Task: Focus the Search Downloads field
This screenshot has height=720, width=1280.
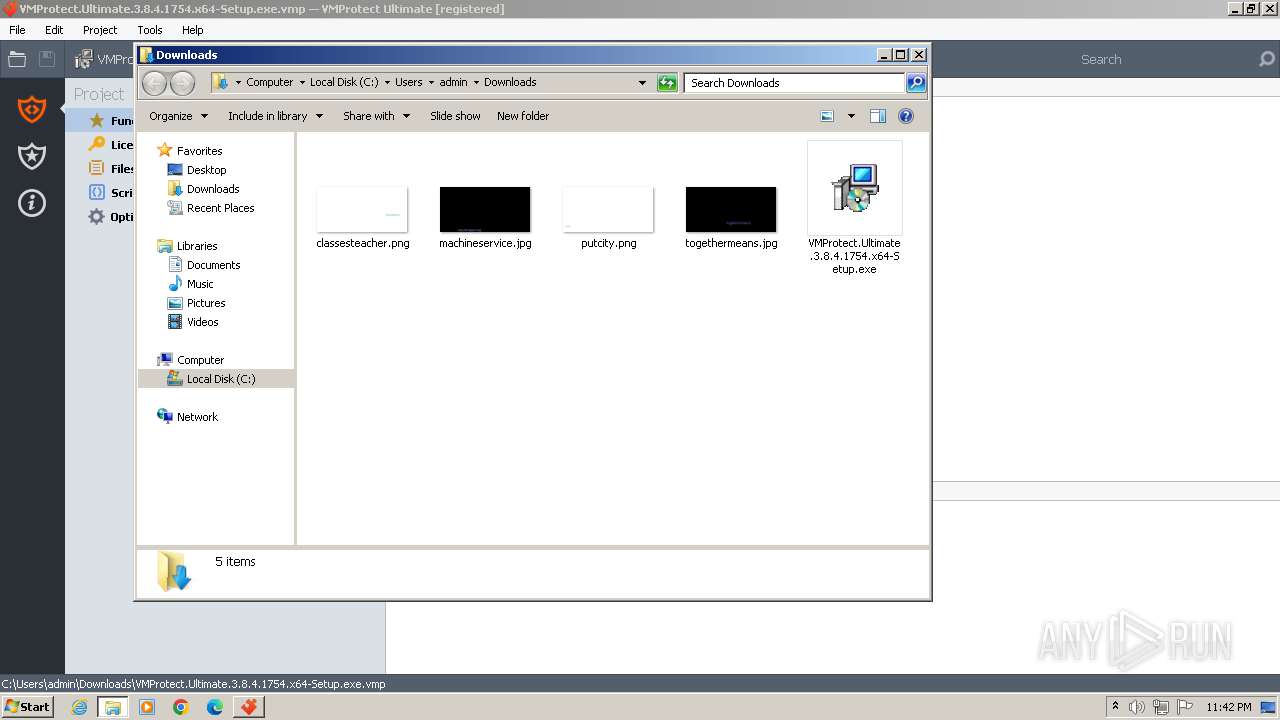Action: click(795, 83)
